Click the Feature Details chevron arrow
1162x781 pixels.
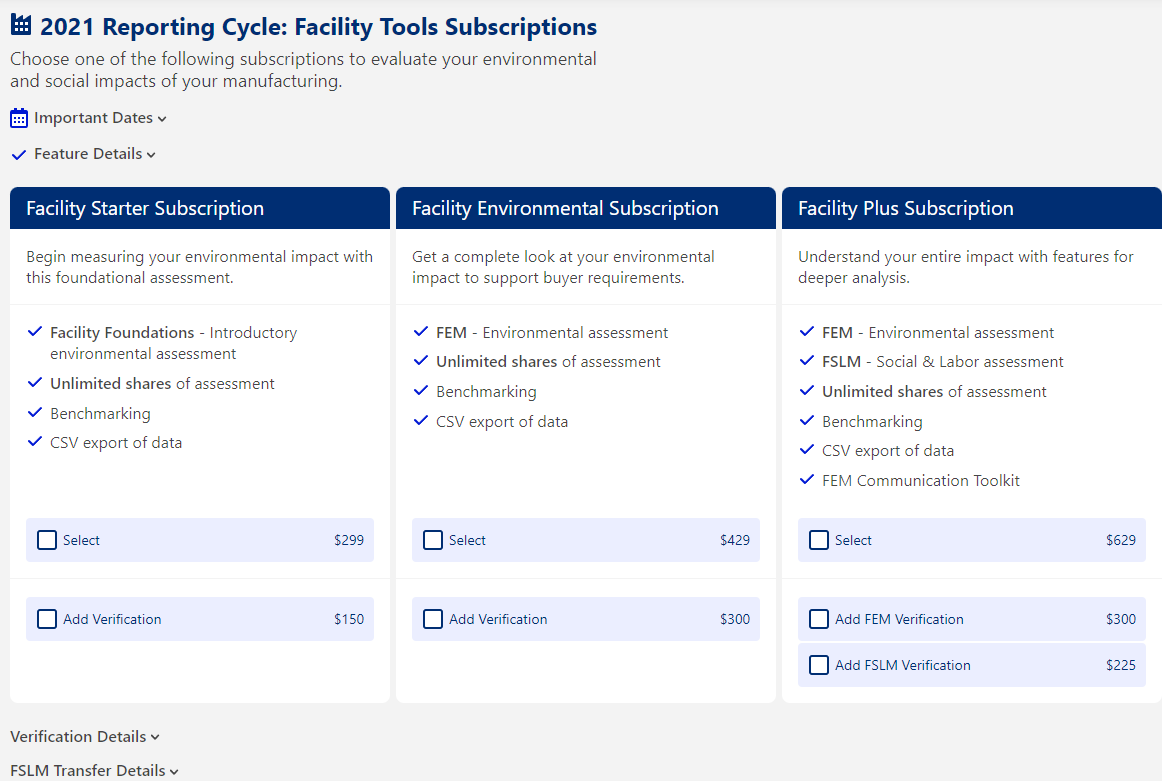coord(151,156)
